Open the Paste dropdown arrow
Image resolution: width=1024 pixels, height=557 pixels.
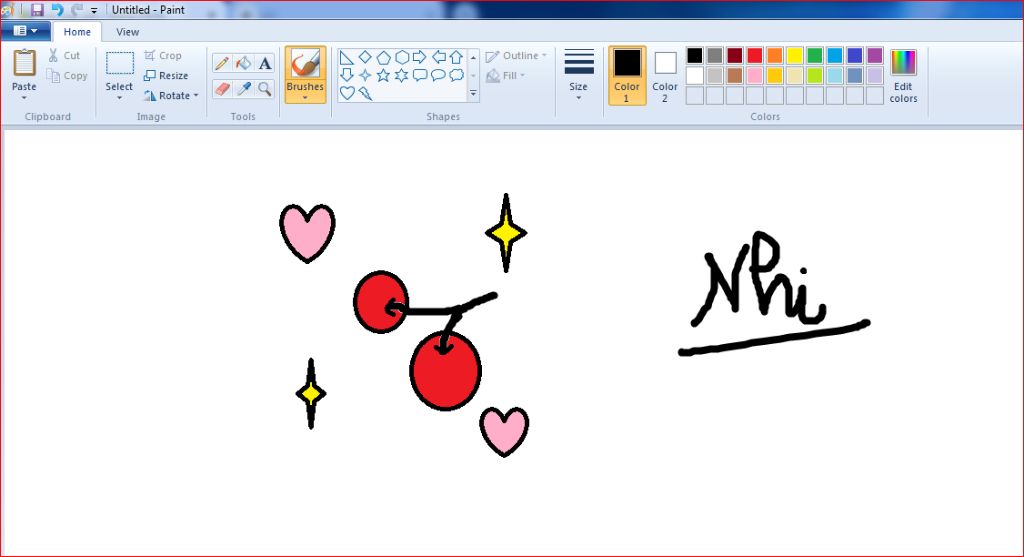24,98
